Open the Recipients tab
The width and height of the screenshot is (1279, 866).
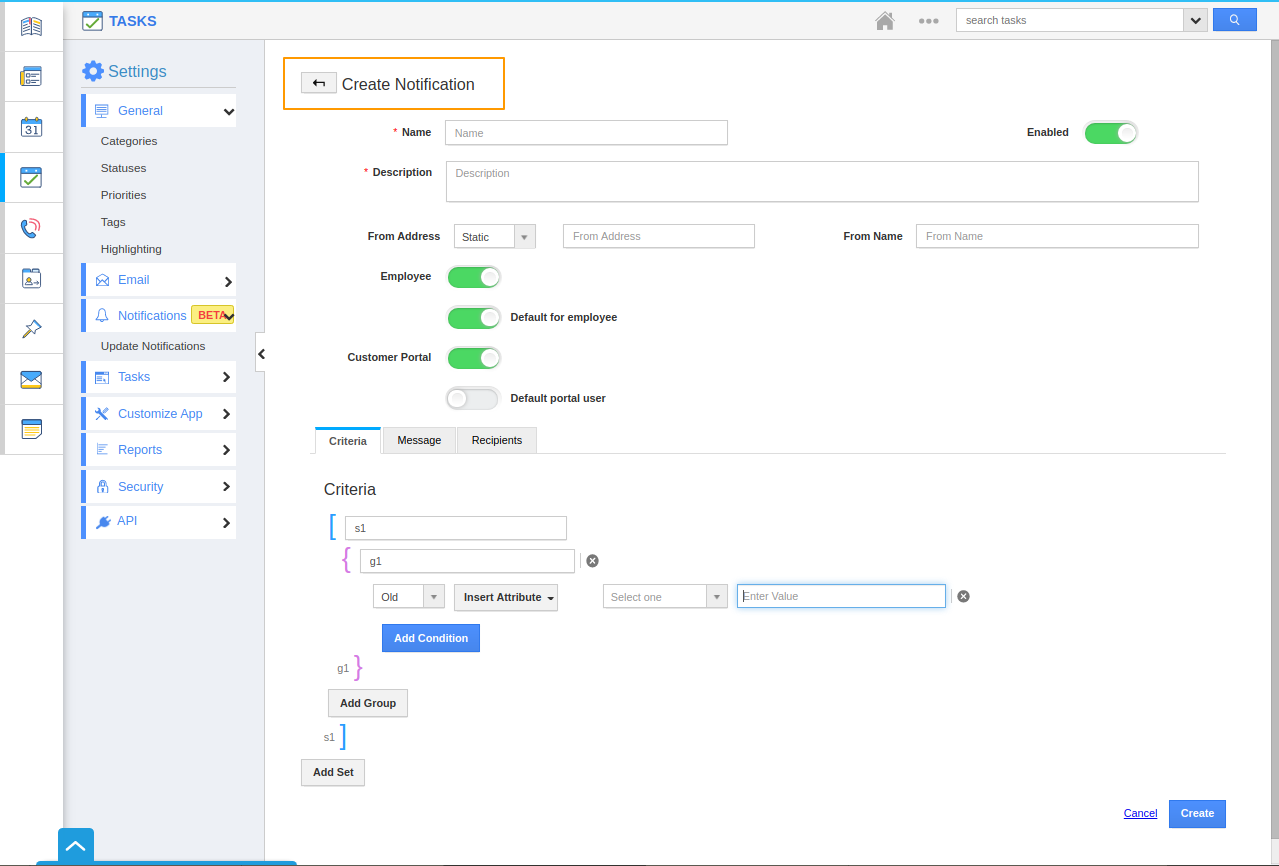click(497, 440)
